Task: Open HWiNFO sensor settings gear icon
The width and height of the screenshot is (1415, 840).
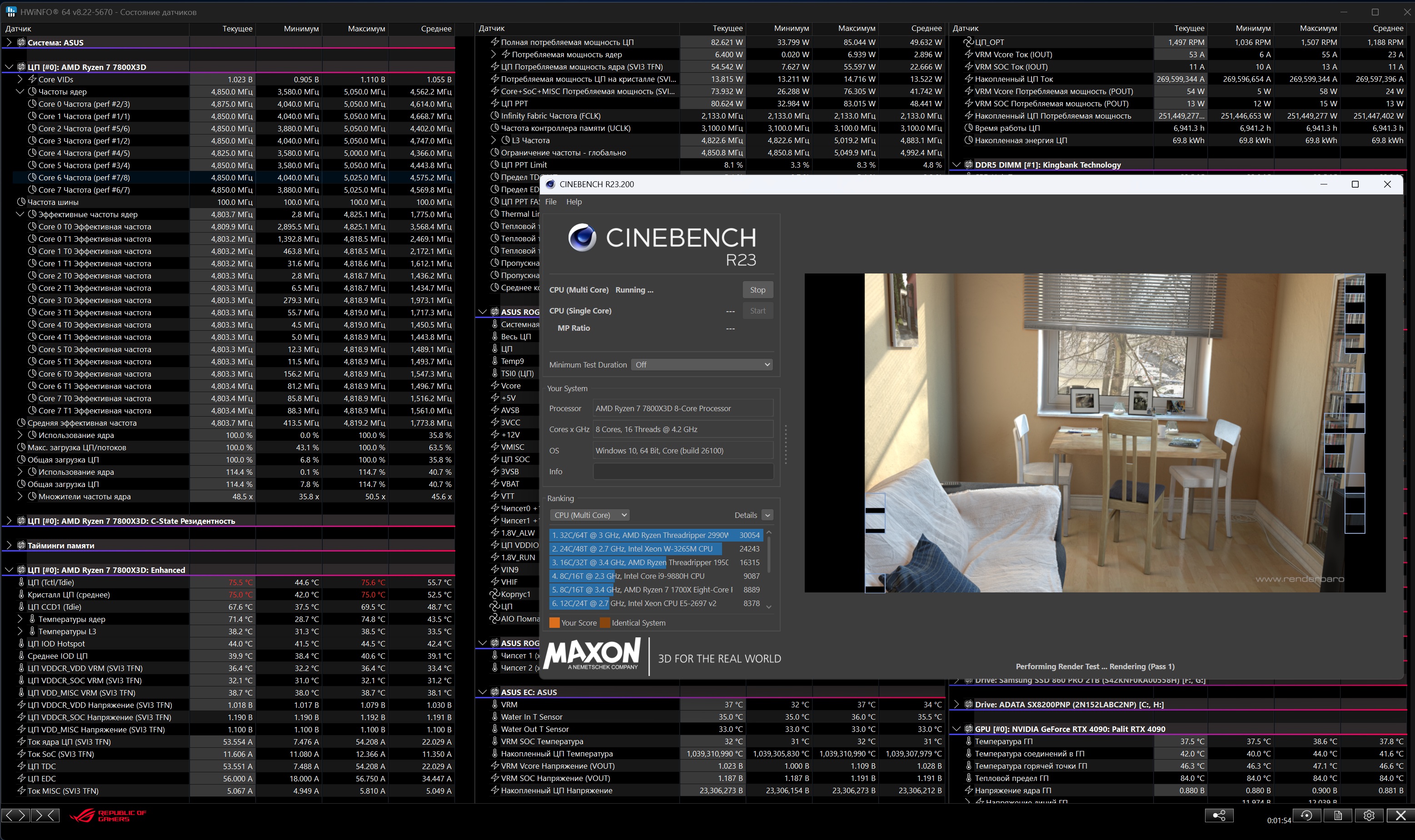Action: tap(1369, 815)
